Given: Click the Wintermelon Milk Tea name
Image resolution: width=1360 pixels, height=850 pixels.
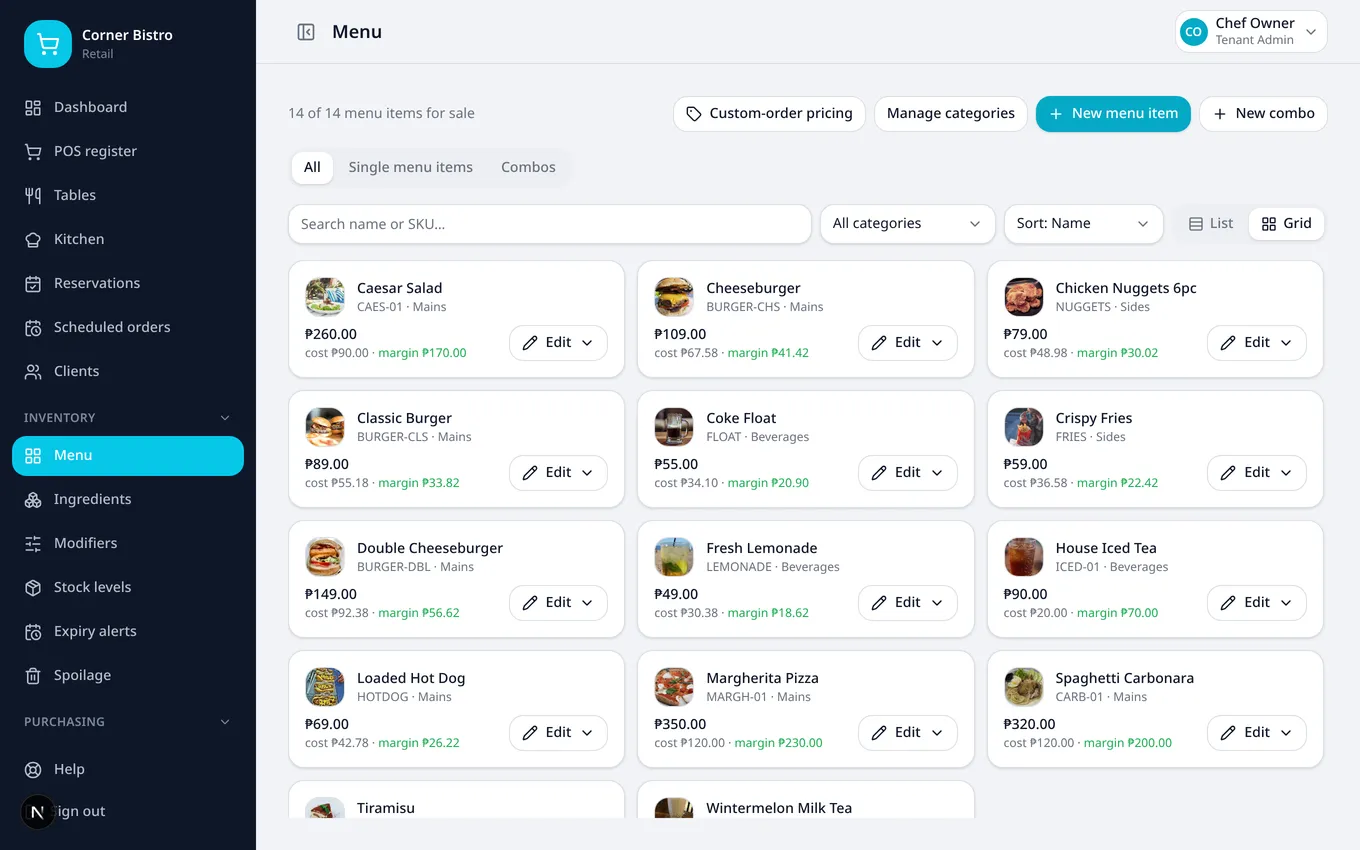Looking at the screenshot, I should point(779,808).
